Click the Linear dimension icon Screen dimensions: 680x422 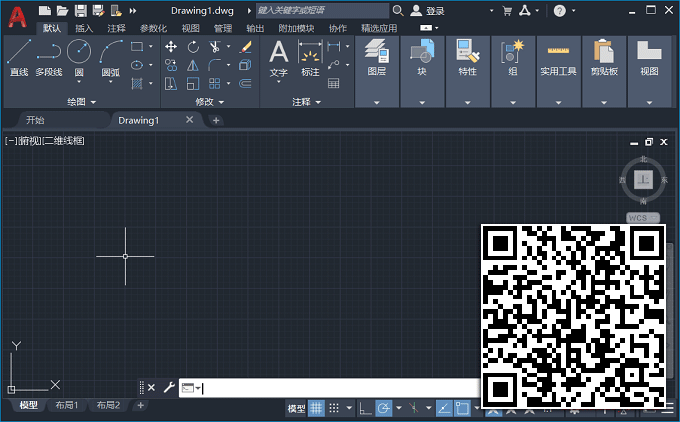[x=333, y=46]
